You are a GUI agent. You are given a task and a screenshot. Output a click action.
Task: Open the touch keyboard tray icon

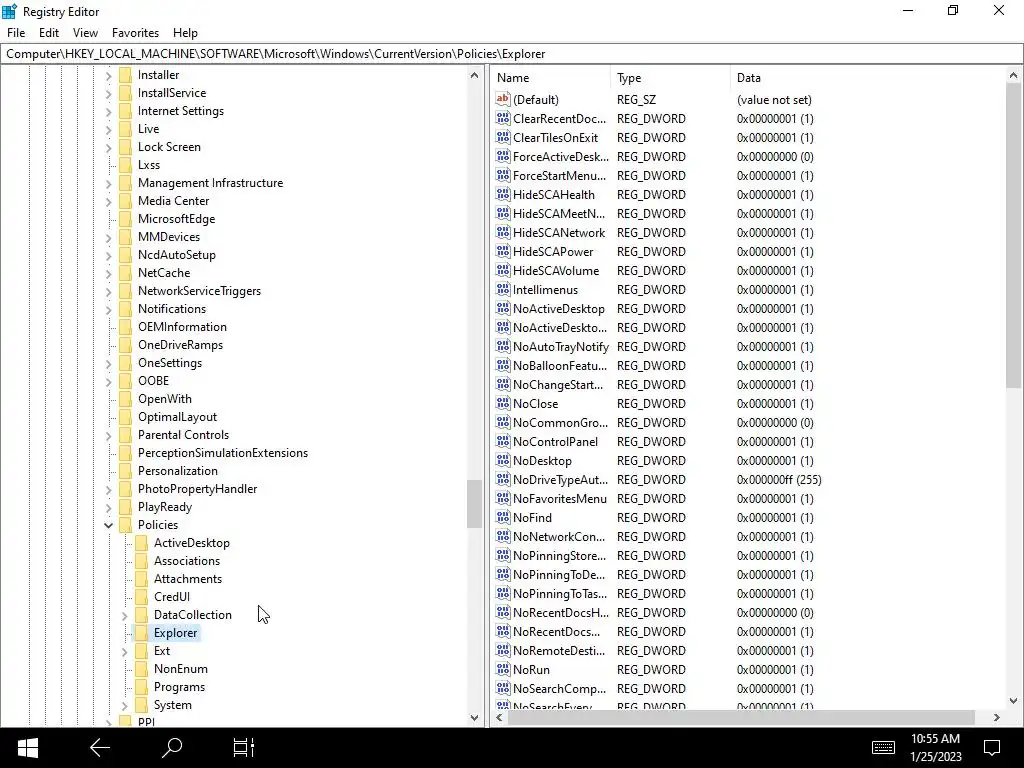click(x=883, y=748)
